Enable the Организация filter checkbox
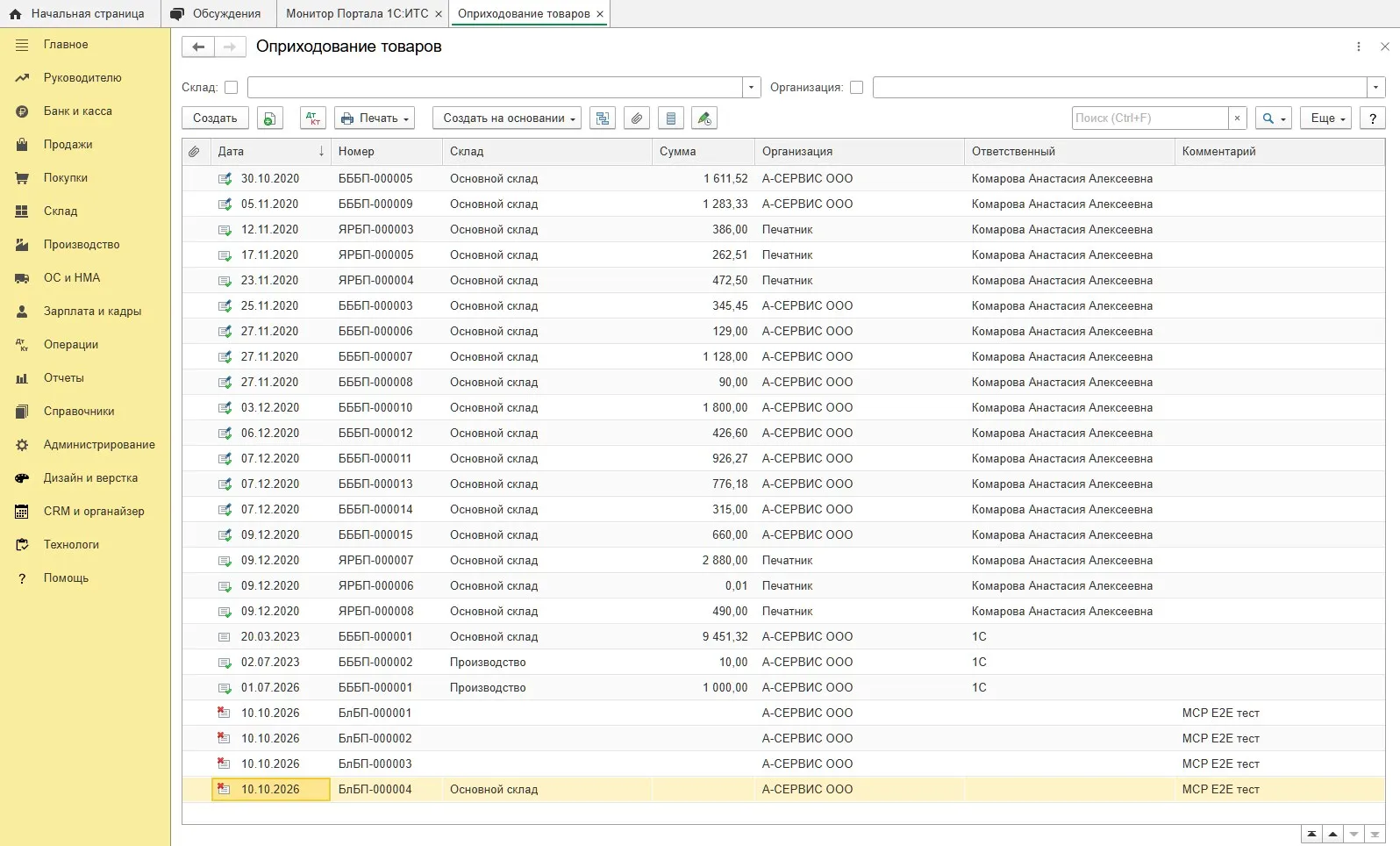This screenshot has height=846, width=1400. 857,88
